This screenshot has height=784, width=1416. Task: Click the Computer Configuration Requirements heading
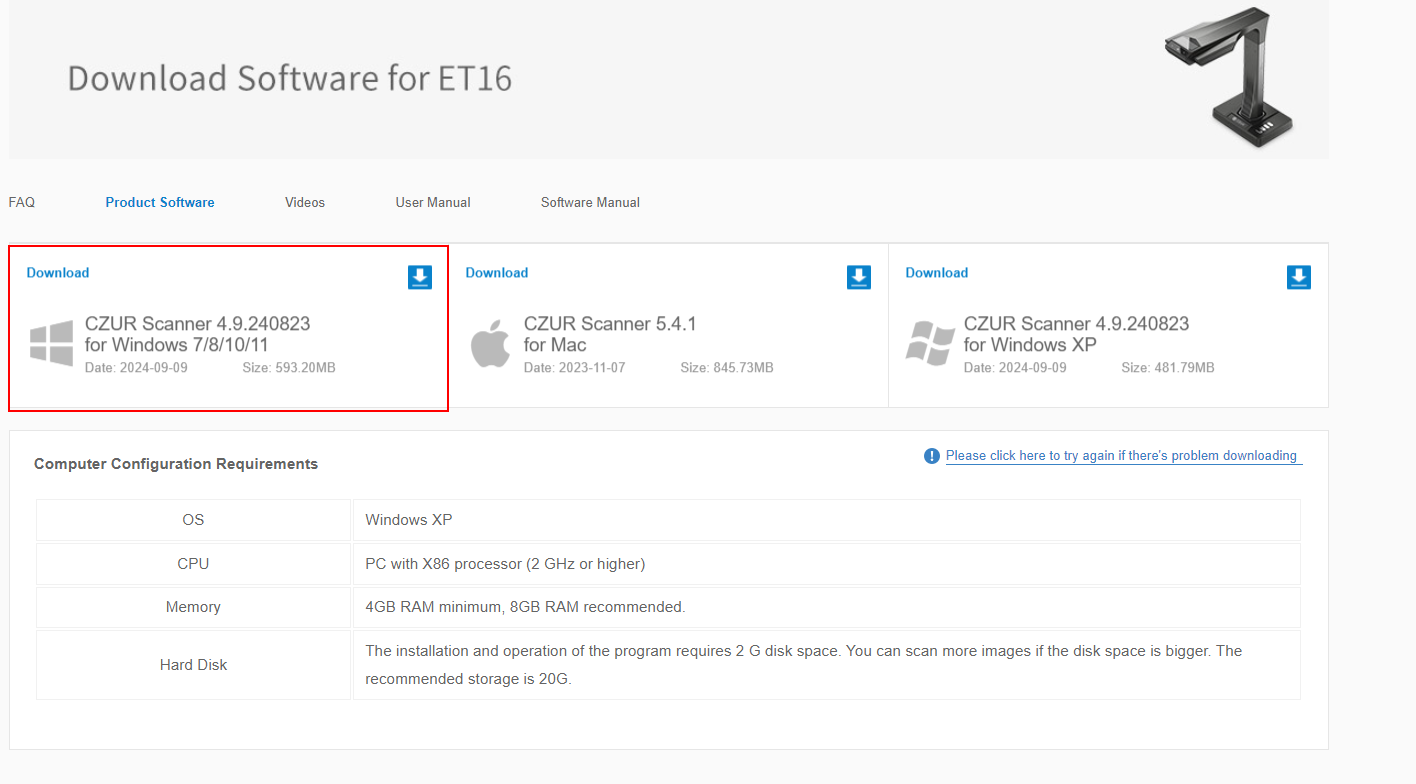click(x=176, y=464)
